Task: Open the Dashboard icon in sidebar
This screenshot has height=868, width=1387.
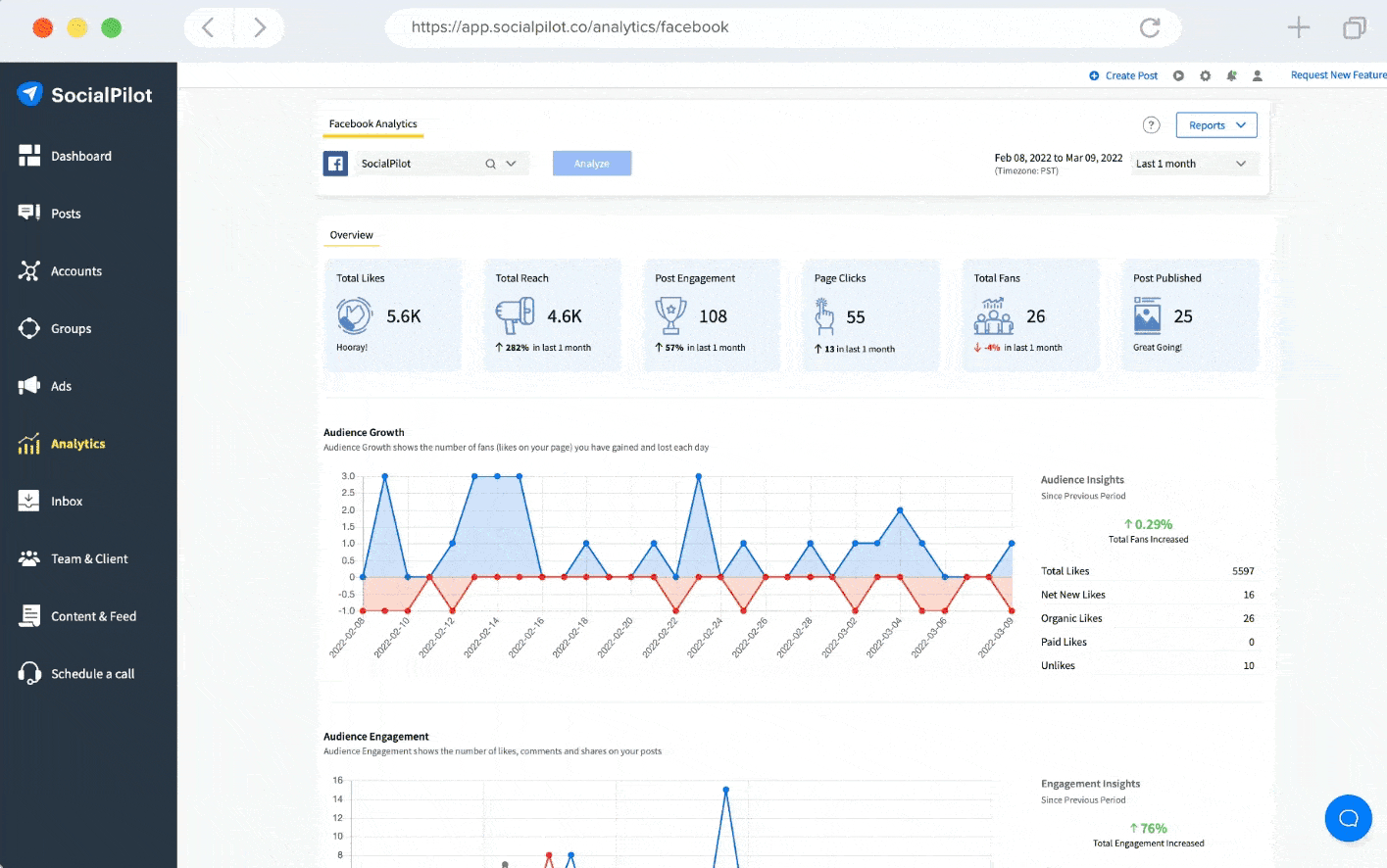Action: coord(29,156)
